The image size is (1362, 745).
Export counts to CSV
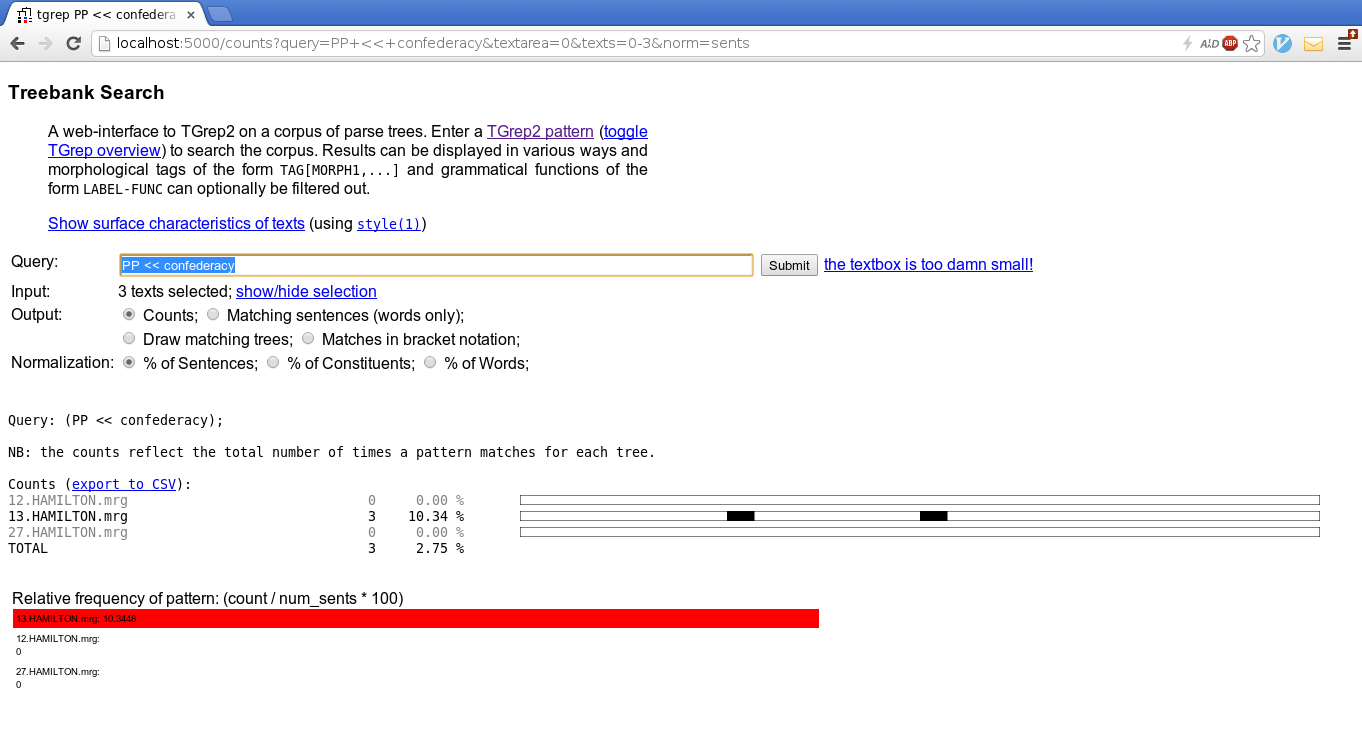(124, 484)
